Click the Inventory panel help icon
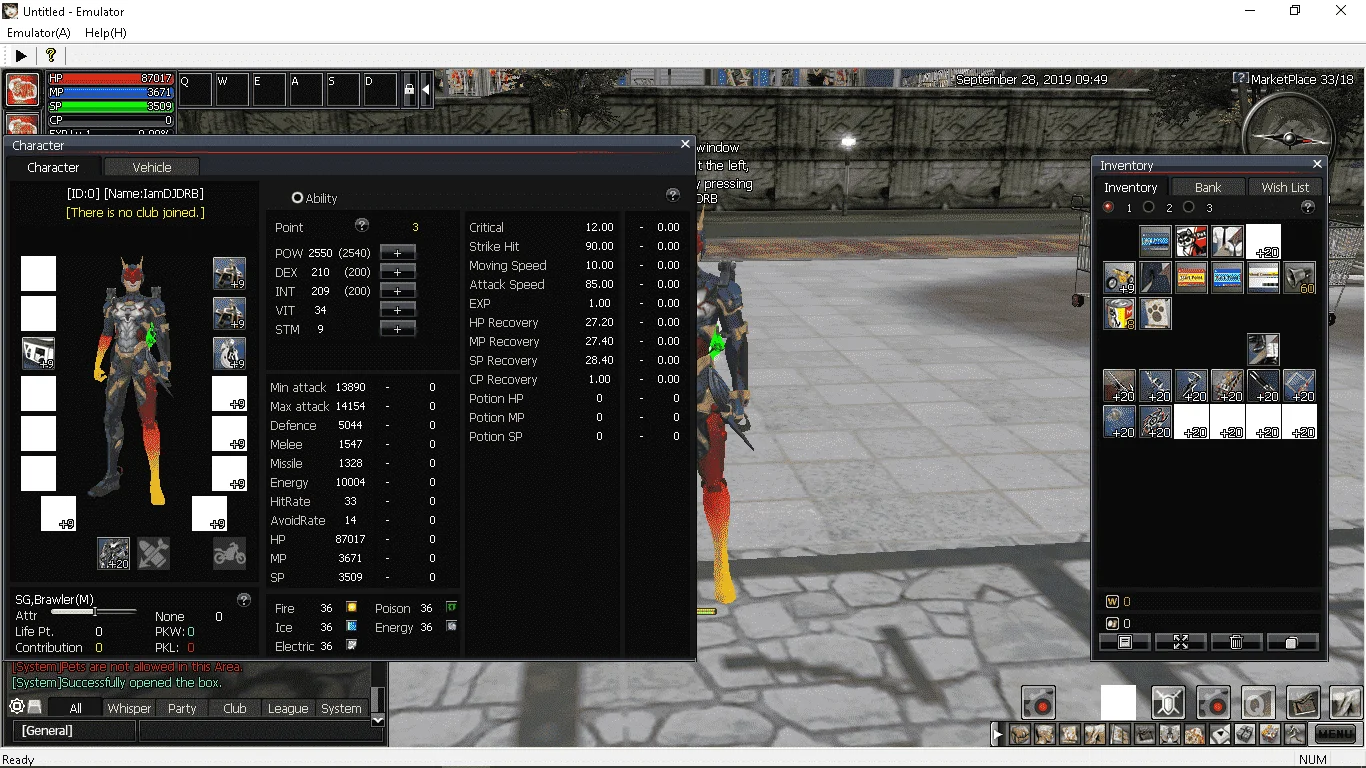The image size is (1366, 768). 1307,207
